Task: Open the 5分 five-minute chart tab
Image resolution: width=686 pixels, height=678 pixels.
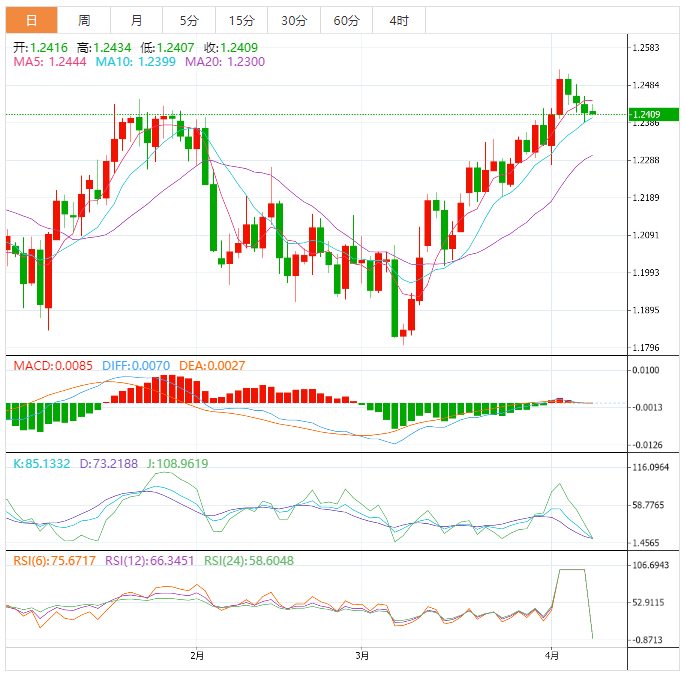Action: point(189,20)
